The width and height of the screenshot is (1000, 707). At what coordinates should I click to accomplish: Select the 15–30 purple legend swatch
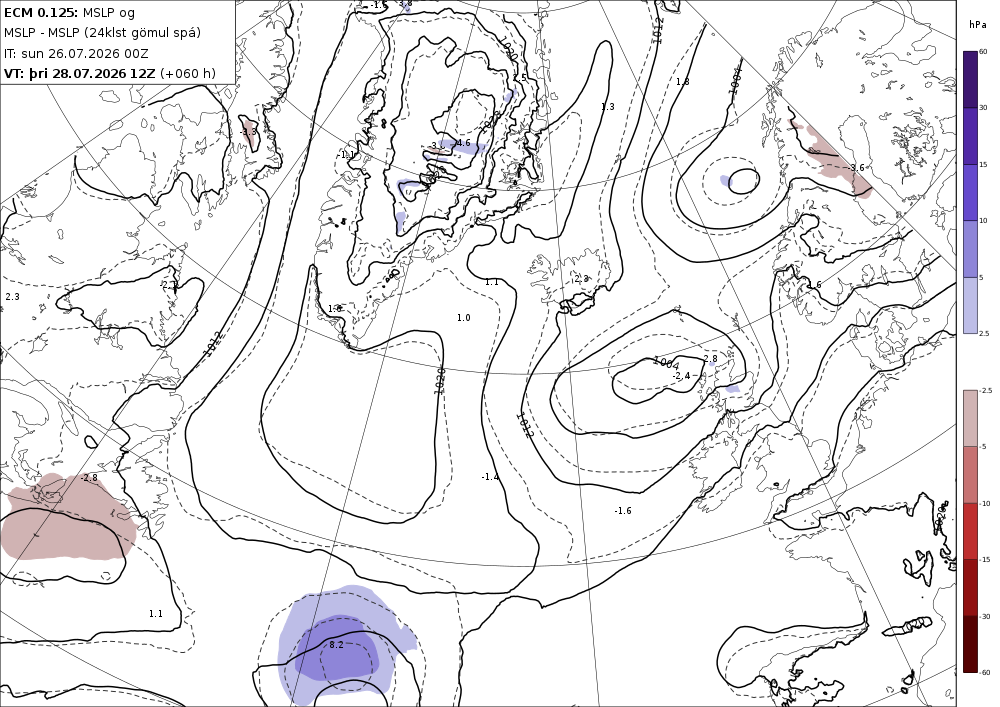[970, 136]
